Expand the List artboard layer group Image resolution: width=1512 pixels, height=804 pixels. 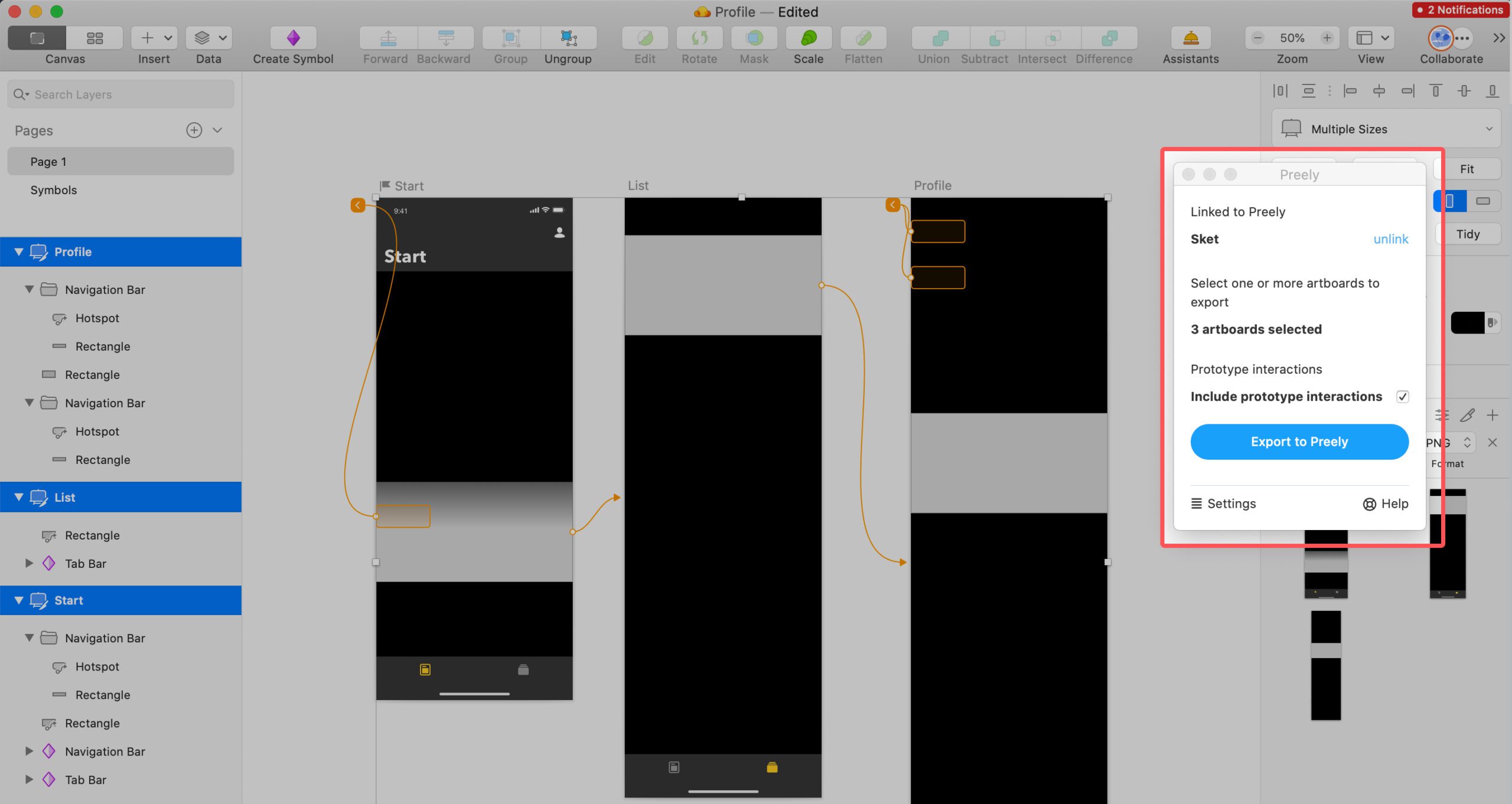coord(18,497)
